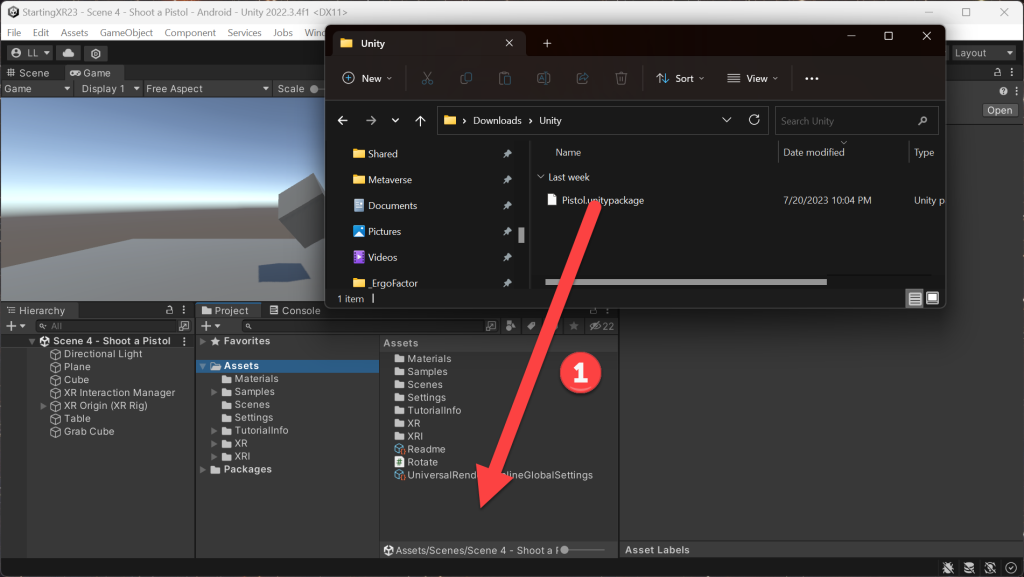Toggle hidden packages visibility showing 22
Viewport: 1024px width, 577px height.
(x=601, y=326)
